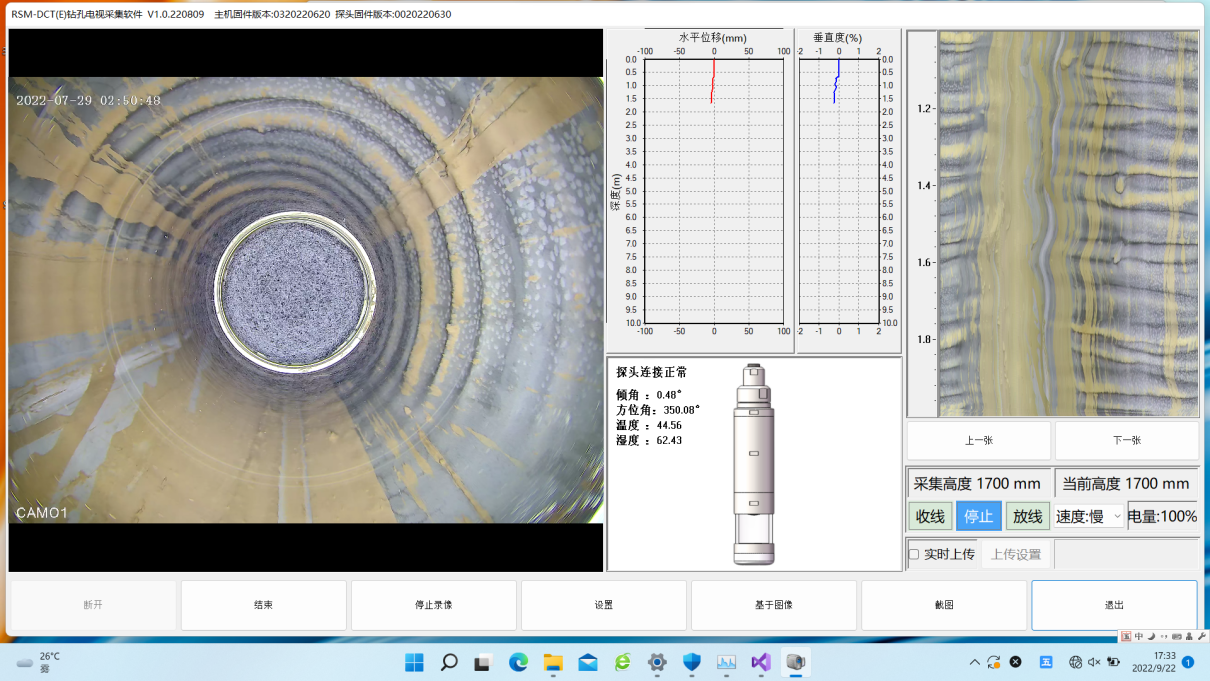This screenshot has width=1210, height=681.
Task: Click the speaker volume tray icon
Action: click(x=1094, y=662)
